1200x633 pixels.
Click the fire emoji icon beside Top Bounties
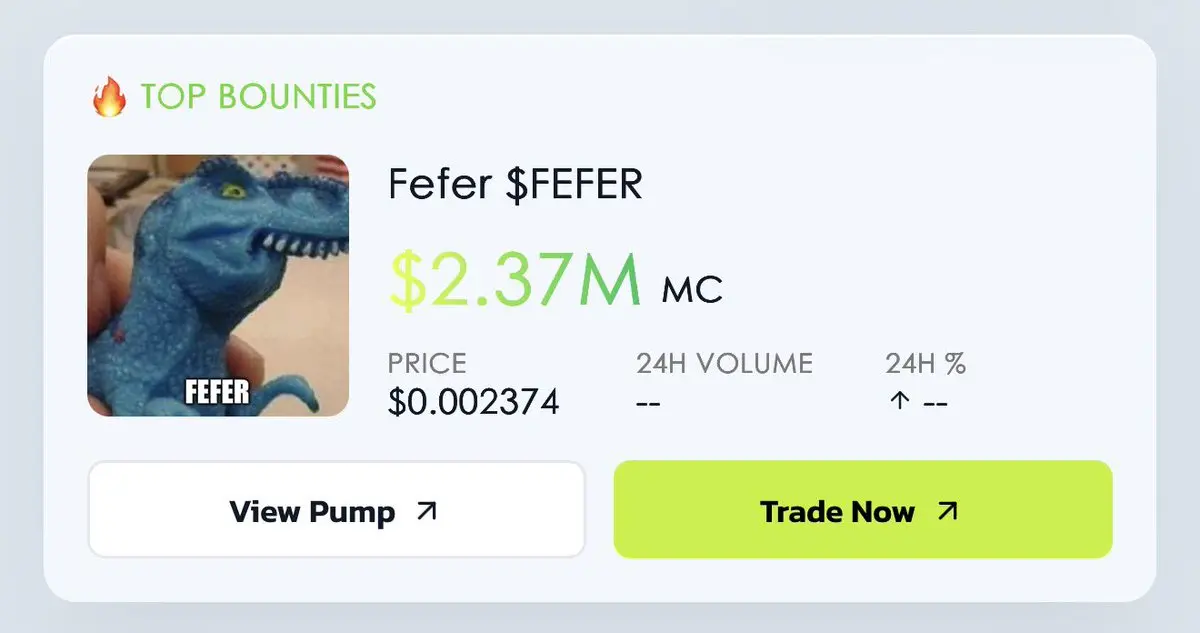click(x=108, y=97)
